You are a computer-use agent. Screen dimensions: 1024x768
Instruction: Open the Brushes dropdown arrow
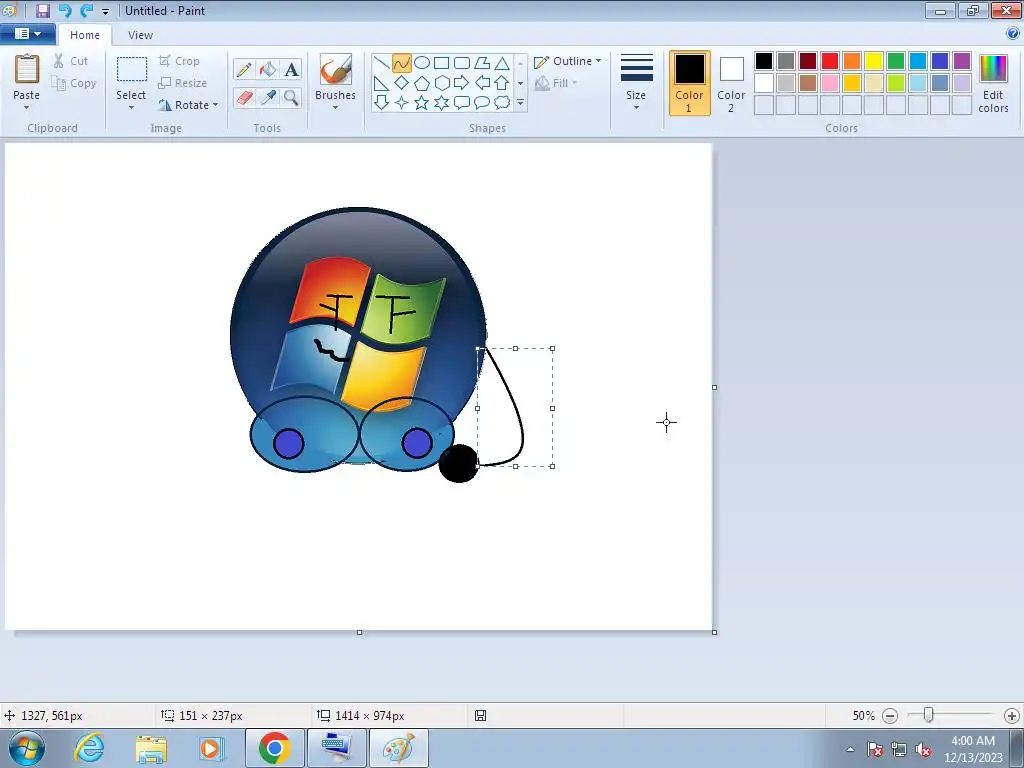coord(335,108)
